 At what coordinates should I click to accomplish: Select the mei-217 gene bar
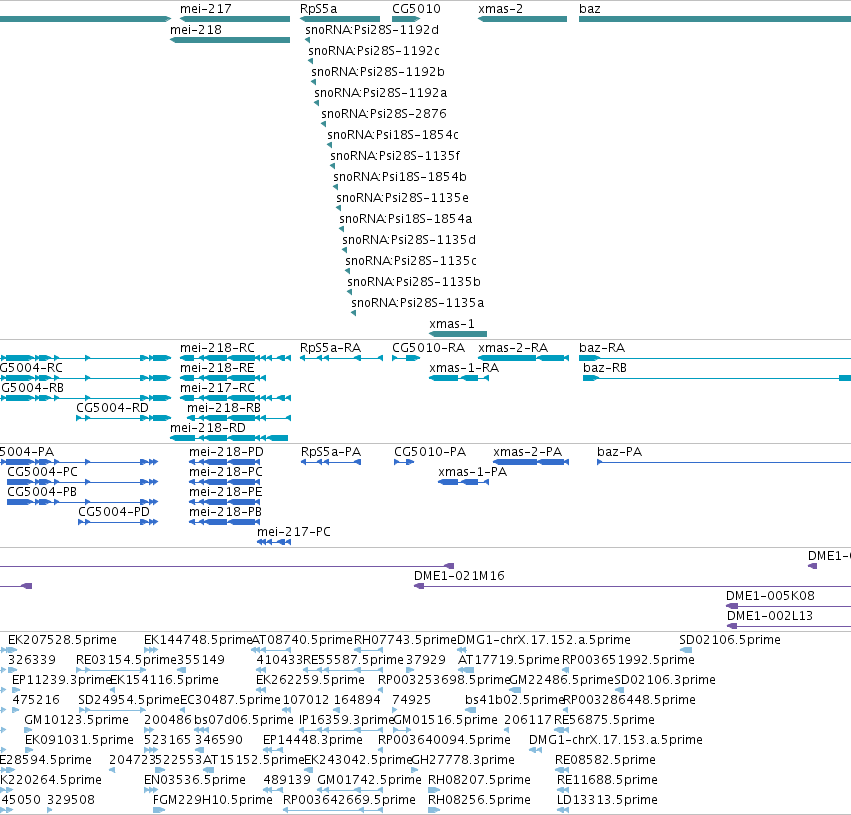235,19
